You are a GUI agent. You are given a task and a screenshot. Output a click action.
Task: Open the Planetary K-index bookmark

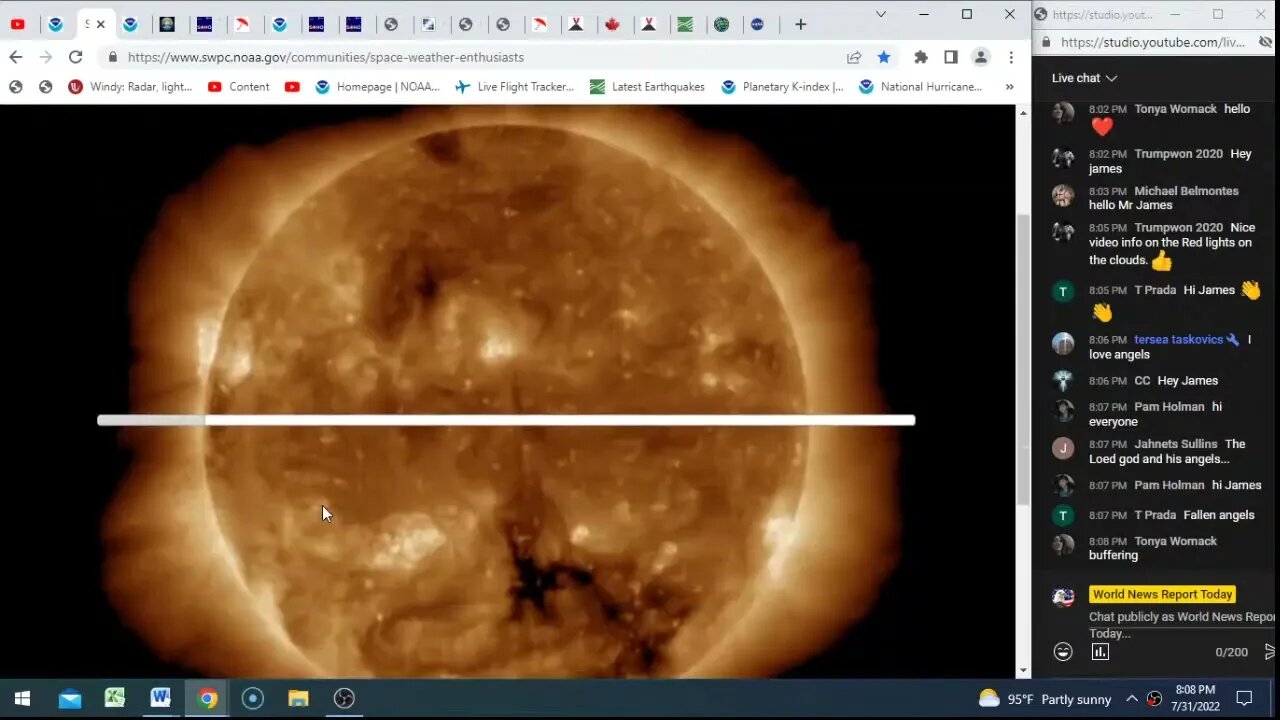781,87
